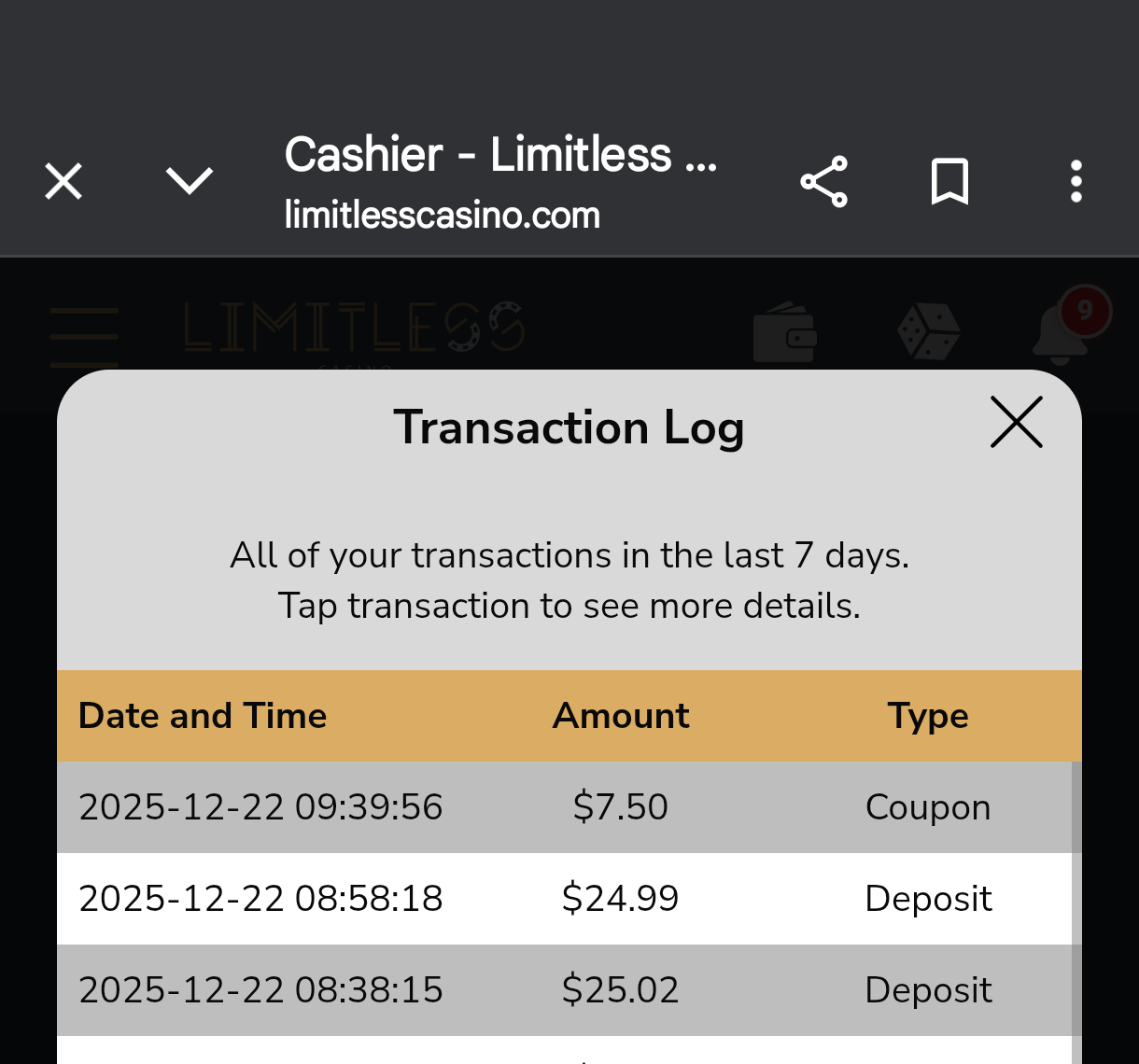The image size is (1139, 1064).
Task: Tap the Cashier - Limitless page title
Action: pyautogui.click(x=500, y=155)
